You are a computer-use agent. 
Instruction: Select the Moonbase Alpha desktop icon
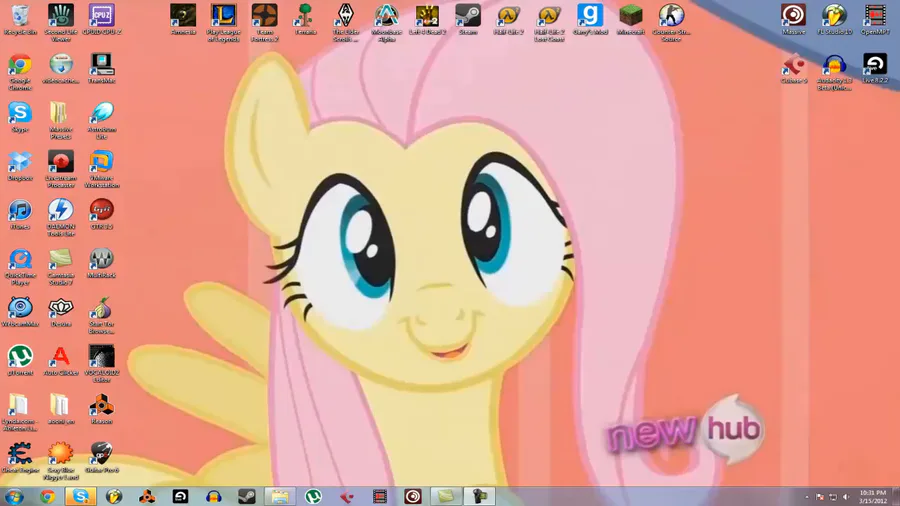click(386, 23)
